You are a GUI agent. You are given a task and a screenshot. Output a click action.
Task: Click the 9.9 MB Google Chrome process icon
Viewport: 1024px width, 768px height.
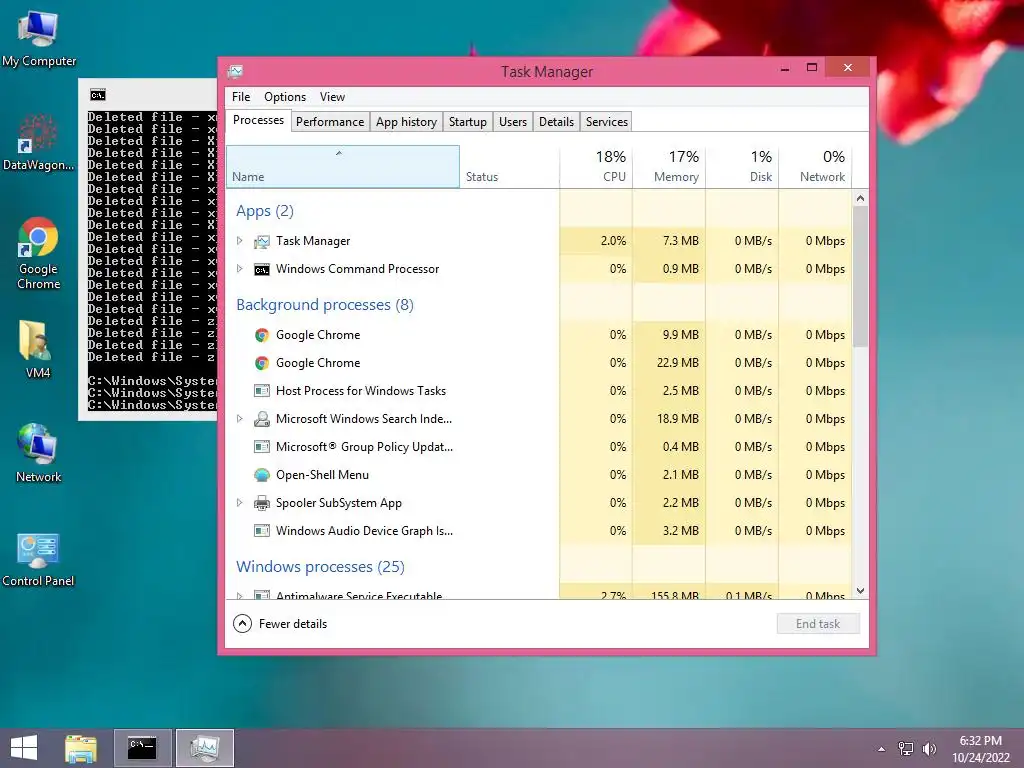point(262,335)
